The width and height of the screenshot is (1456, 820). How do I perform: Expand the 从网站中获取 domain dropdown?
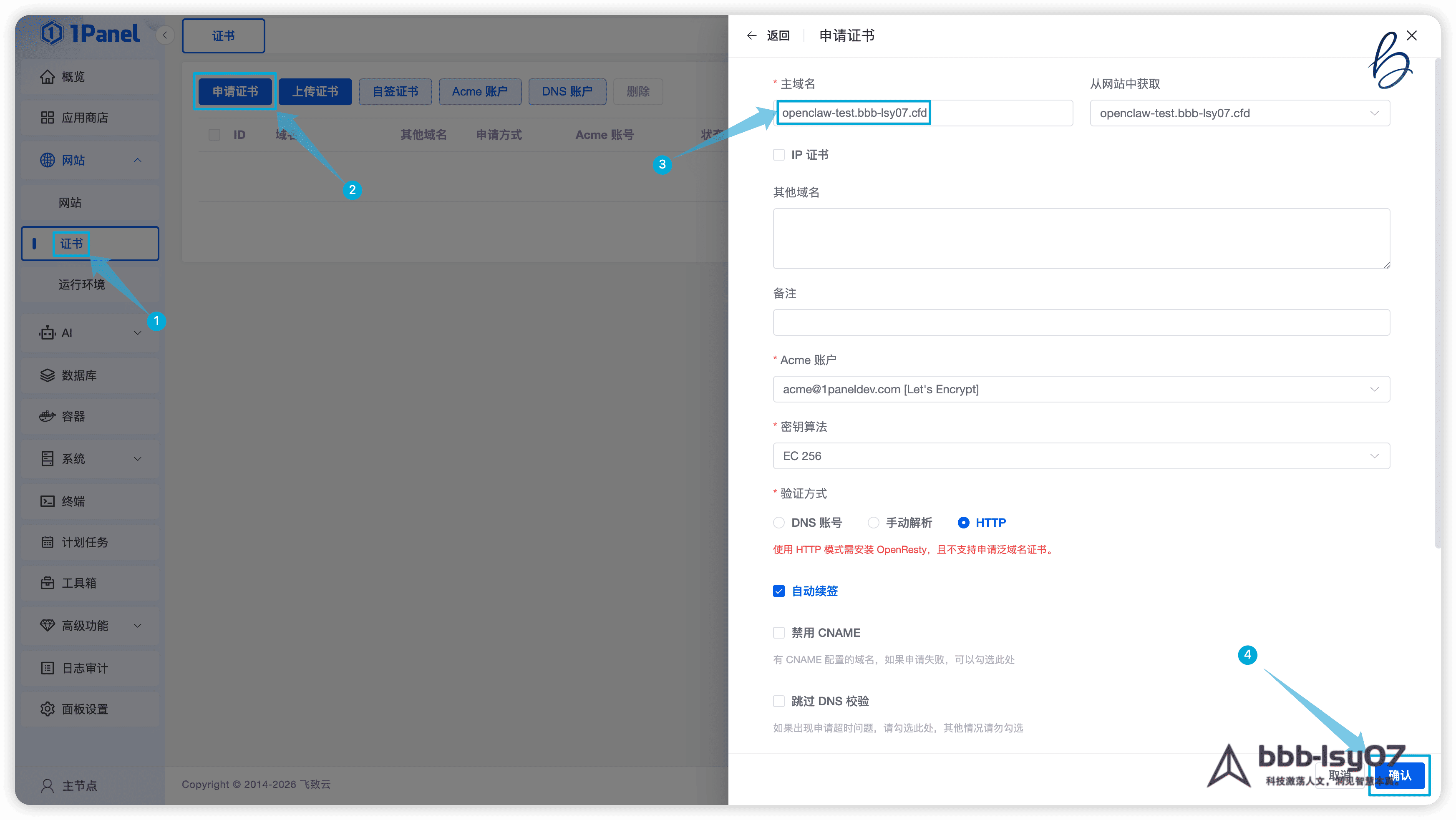(x=1239, y=113)
